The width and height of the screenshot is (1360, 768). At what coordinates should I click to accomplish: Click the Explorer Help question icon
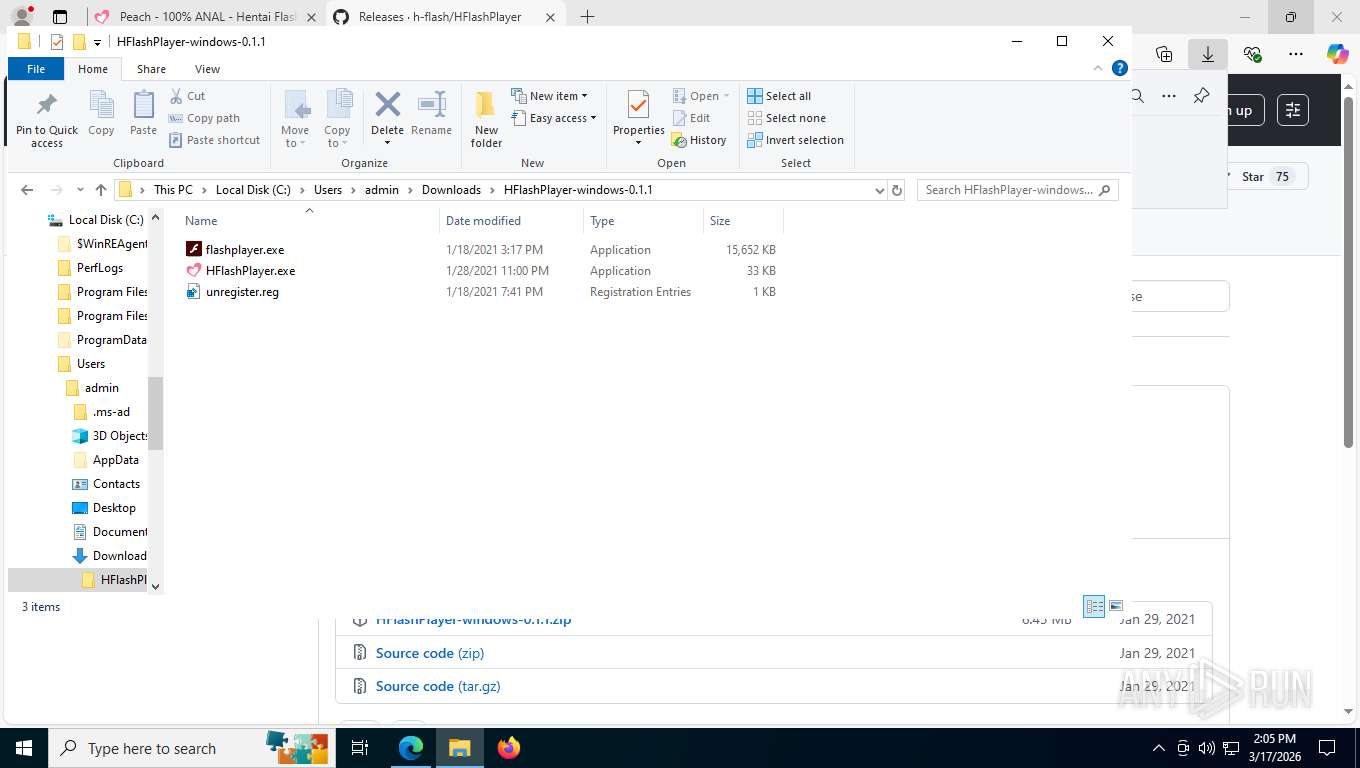[1121, 69]
